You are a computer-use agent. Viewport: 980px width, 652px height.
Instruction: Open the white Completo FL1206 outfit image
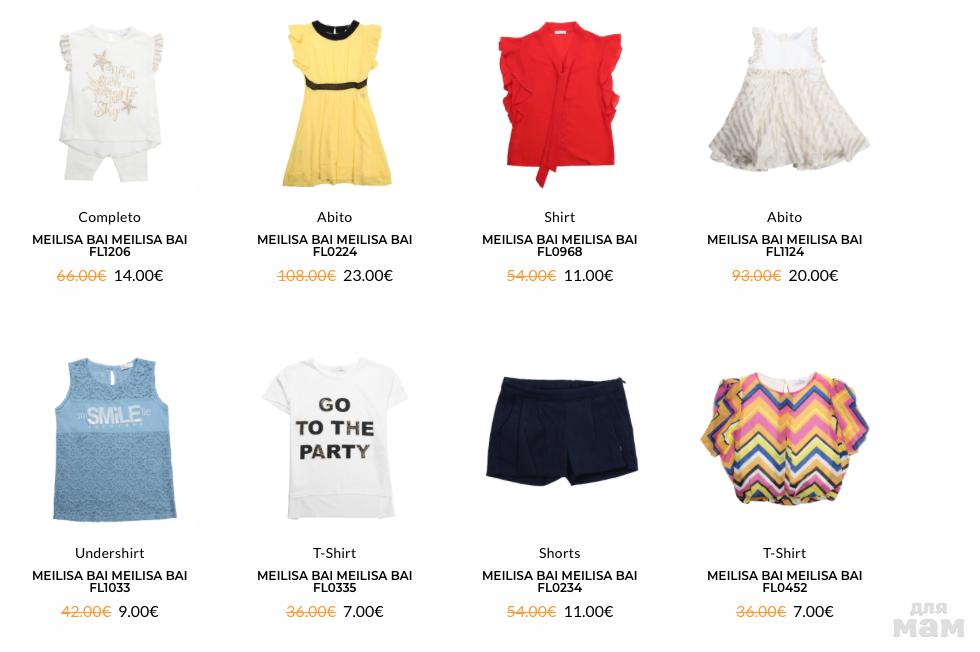(x=110, y=104)
